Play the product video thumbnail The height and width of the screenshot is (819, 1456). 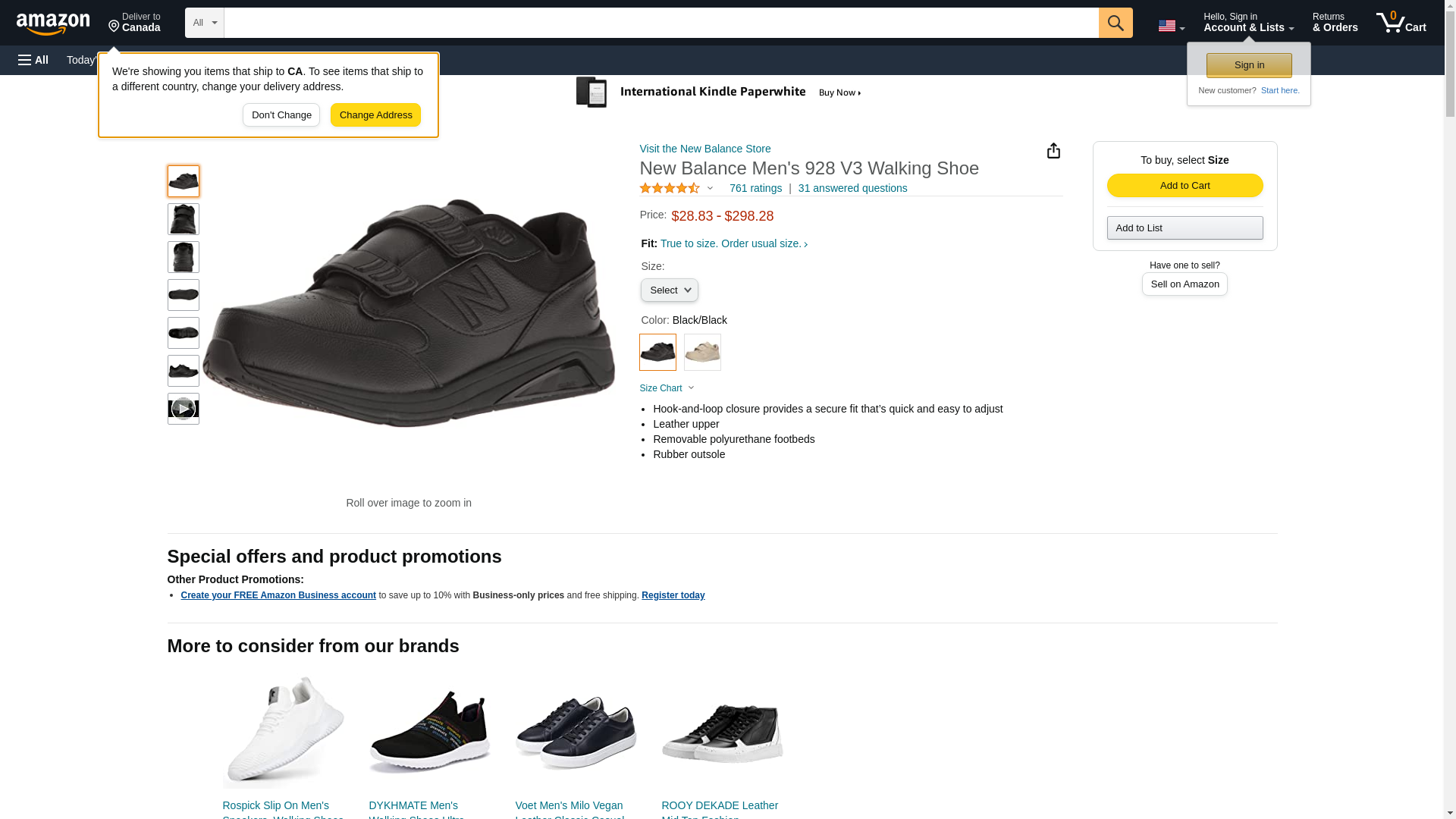184,409
